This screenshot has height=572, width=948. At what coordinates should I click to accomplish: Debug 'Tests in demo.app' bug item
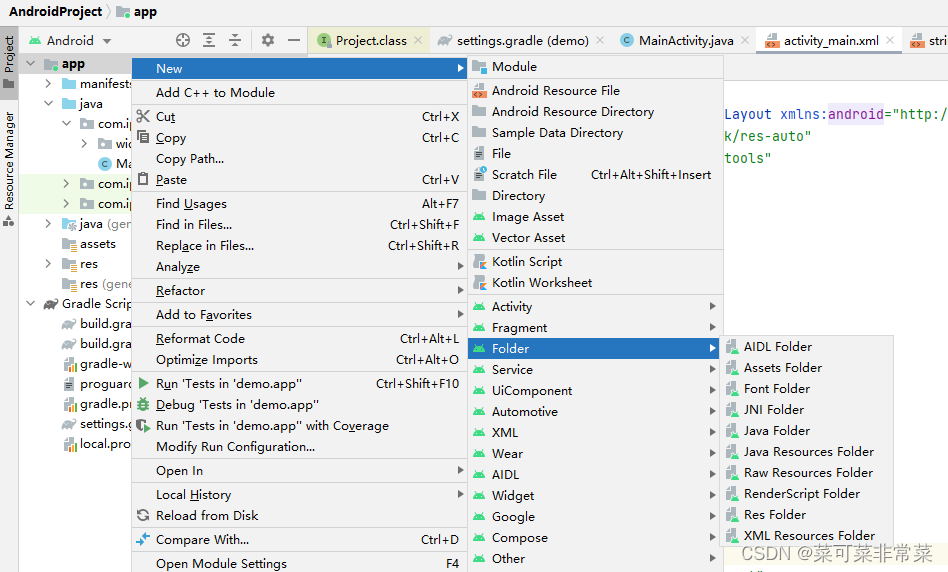coord(299,405)
